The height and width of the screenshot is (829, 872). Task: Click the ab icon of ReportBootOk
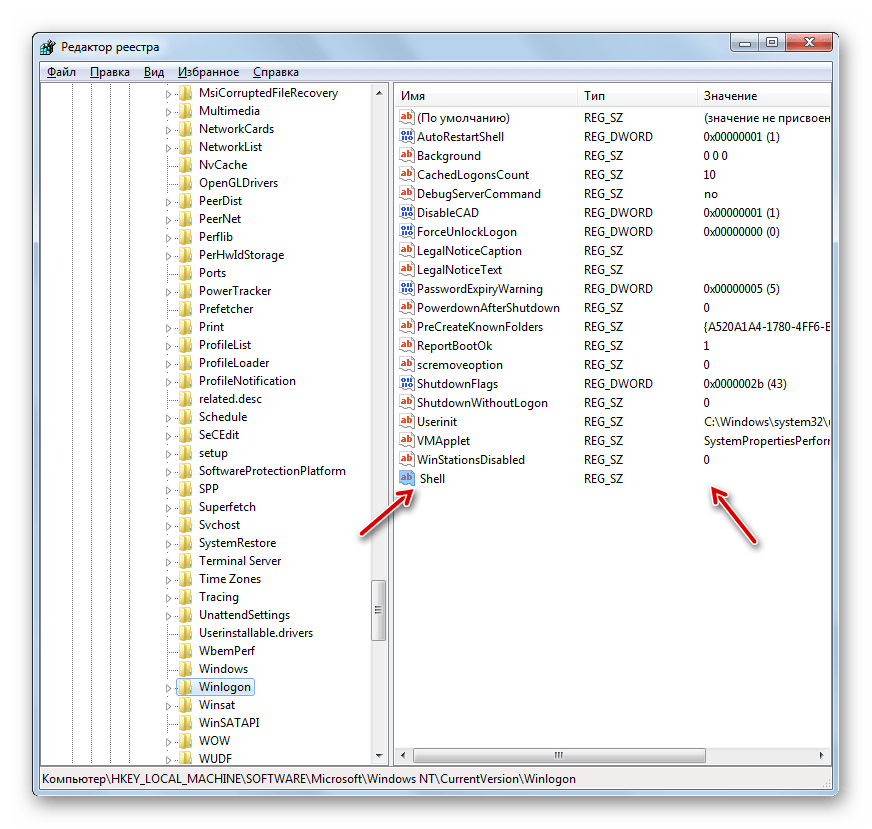pyautogui.click(x=407, y=345)
